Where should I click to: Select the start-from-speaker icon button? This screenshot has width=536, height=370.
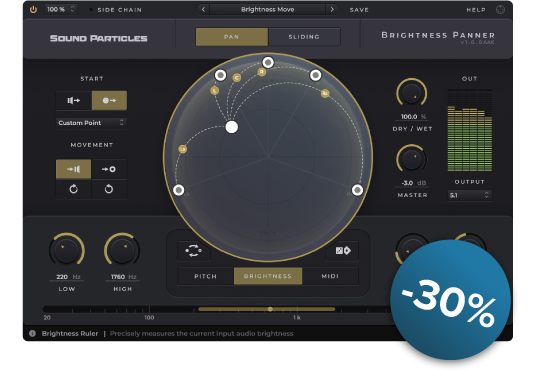tap(74, 101)
